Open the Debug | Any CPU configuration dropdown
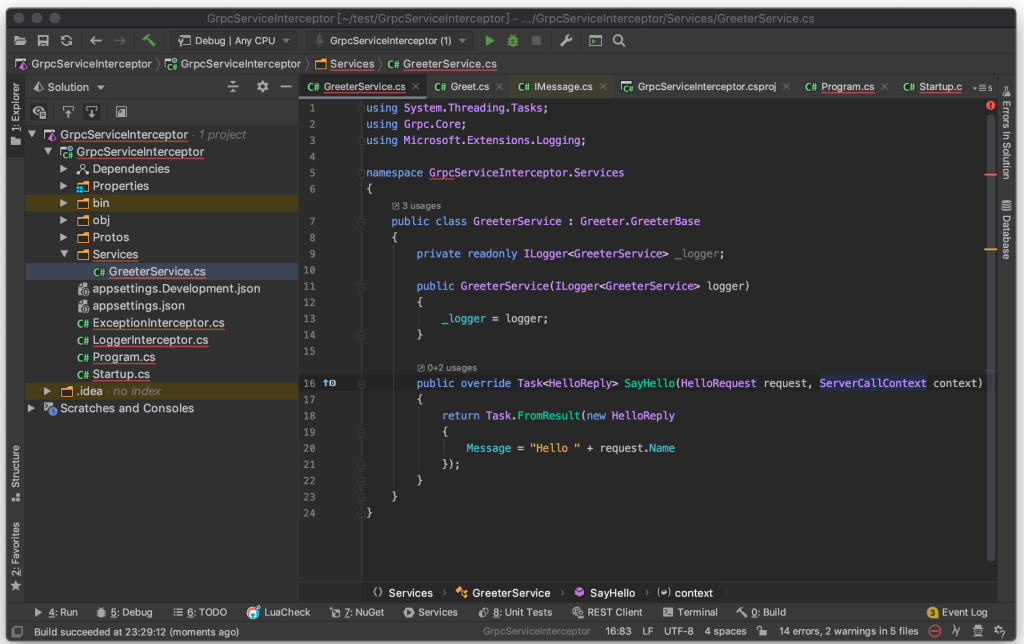 tap(234, 40)
